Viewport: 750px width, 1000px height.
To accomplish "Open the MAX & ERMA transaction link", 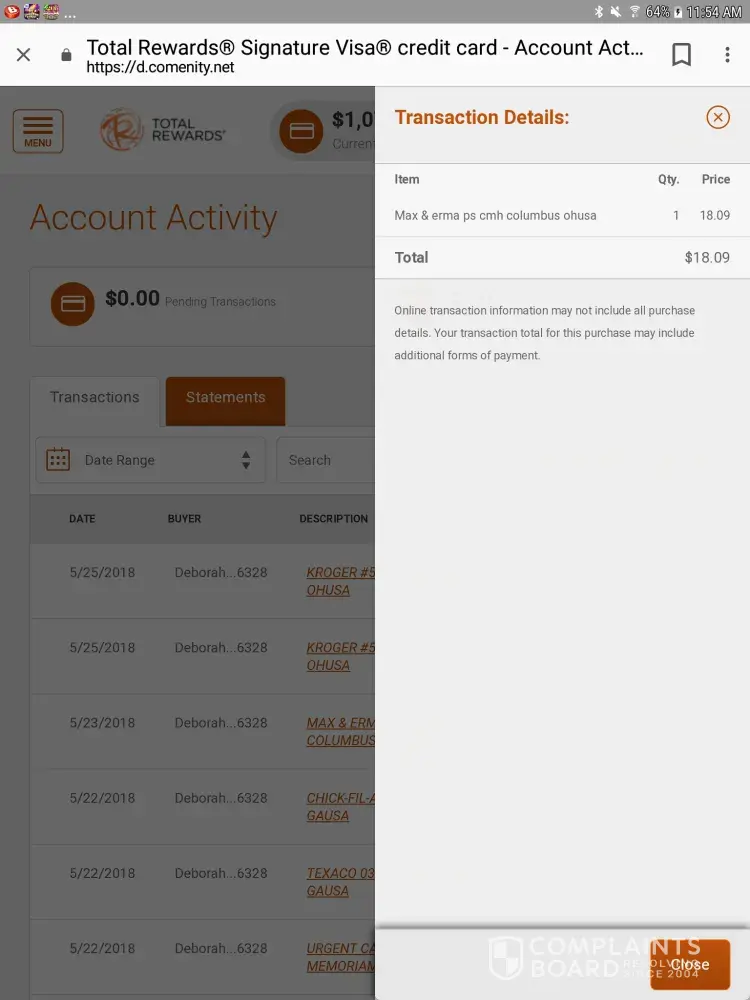I will (x=340, y=731).
